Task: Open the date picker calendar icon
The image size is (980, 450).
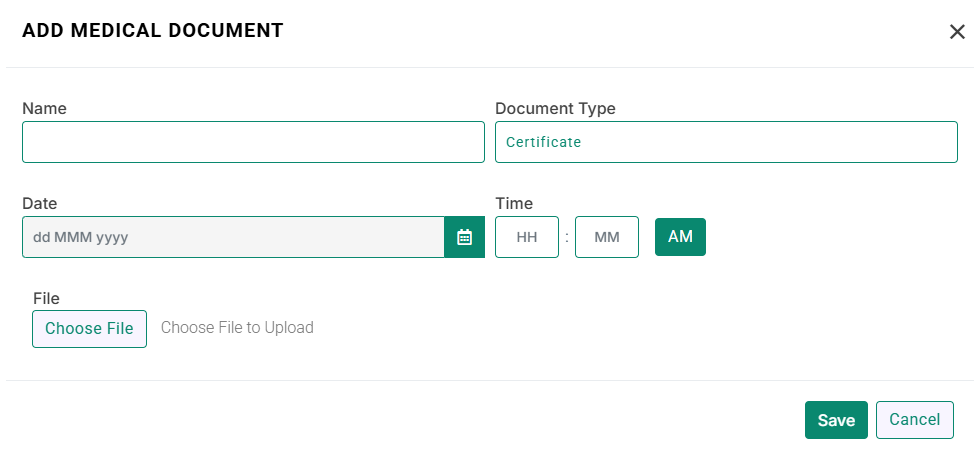Action: click(464, 237)
